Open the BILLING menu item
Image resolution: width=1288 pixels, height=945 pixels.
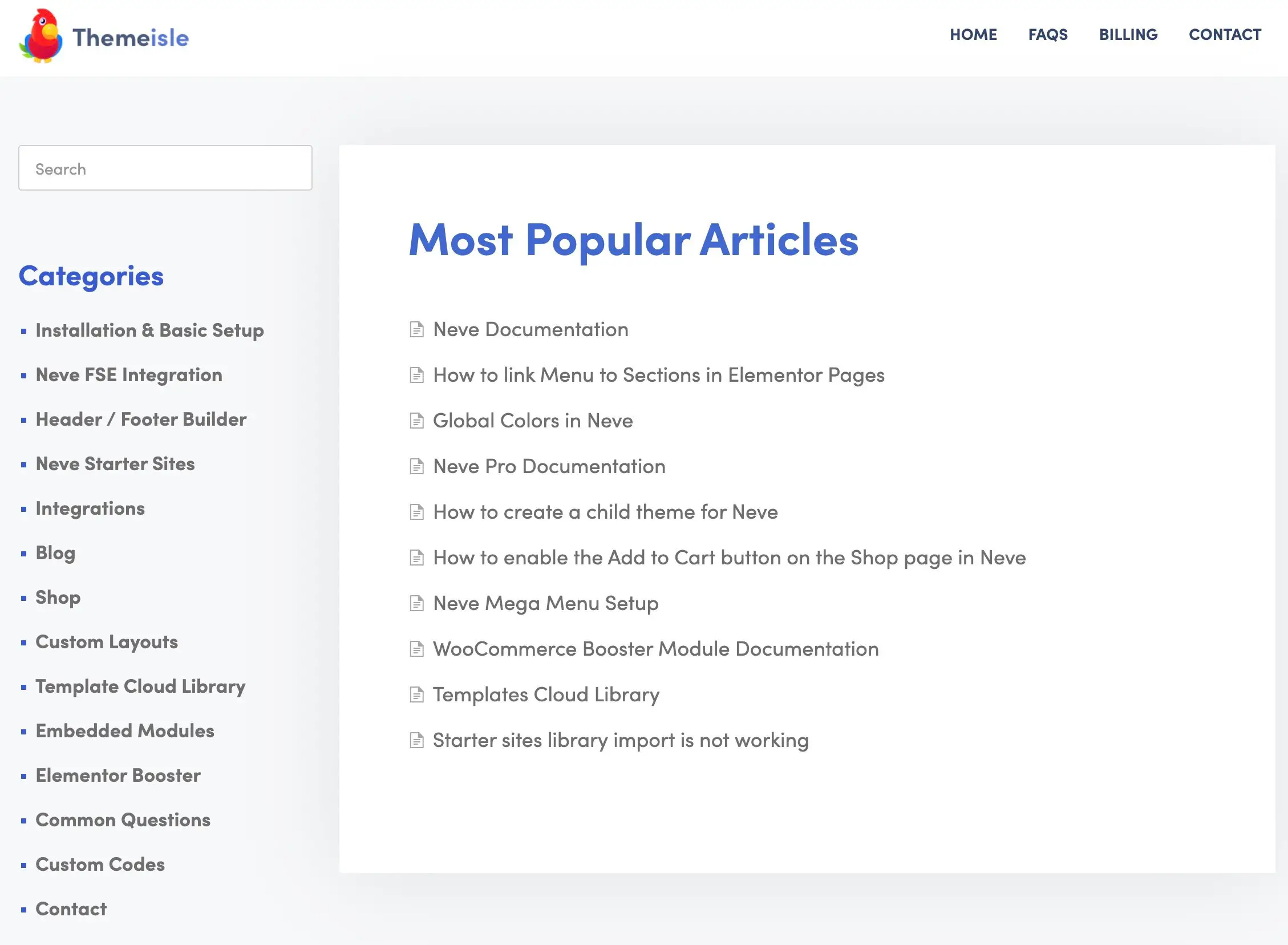[x=1128, y=35]
